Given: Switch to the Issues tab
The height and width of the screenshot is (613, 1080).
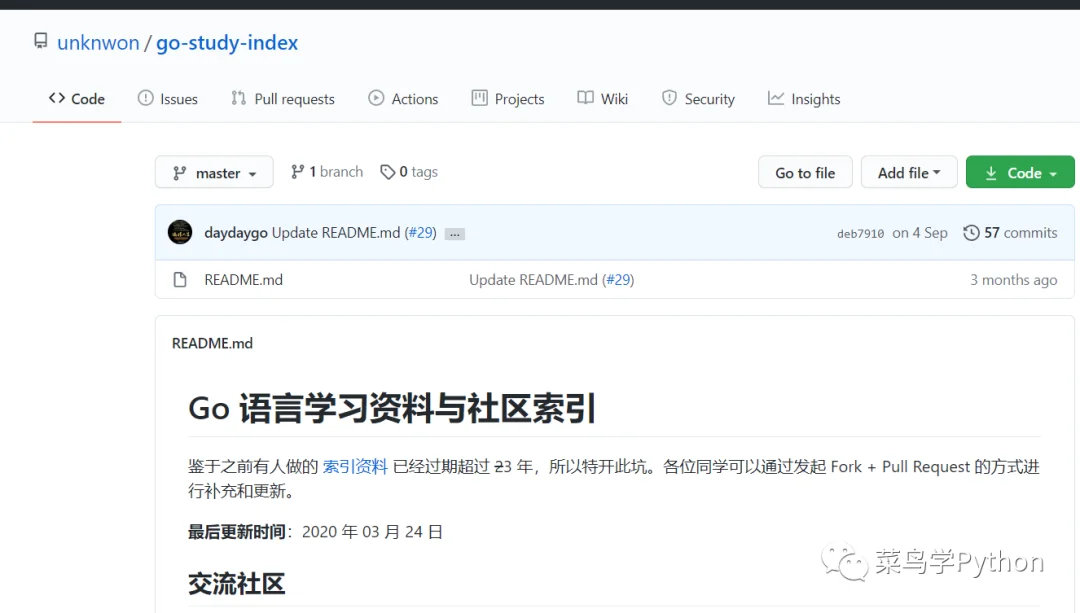Looking at the screenshot, I should [x=167, y=99].
